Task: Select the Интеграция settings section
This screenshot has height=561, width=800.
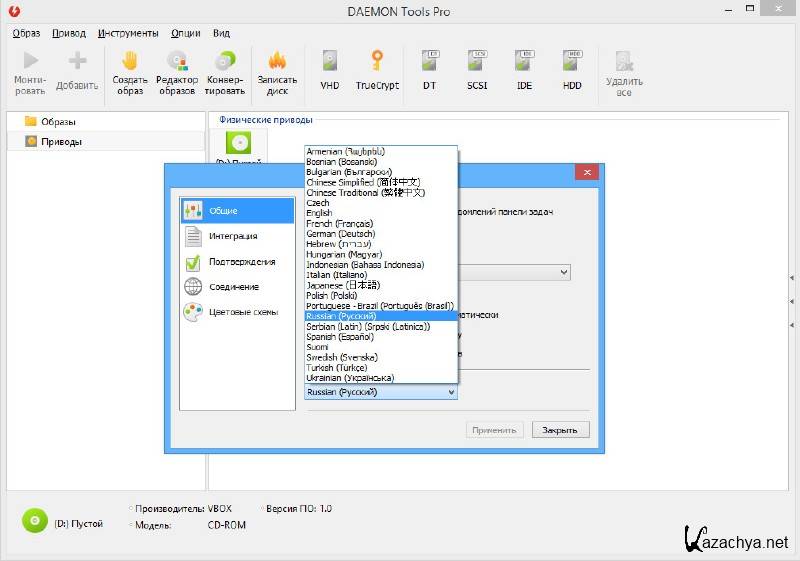Action: coord(233,236)
